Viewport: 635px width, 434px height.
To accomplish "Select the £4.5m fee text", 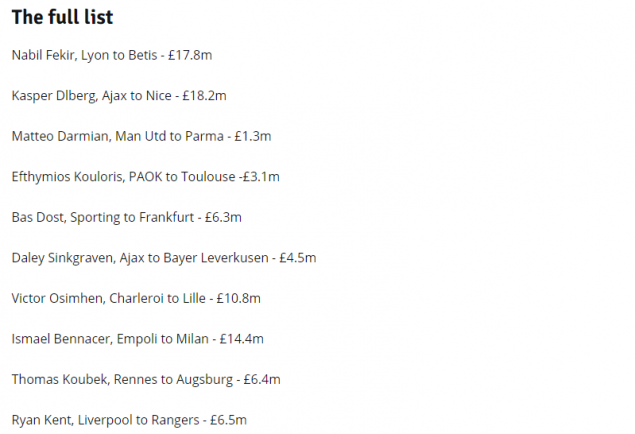I will point(297,257).
